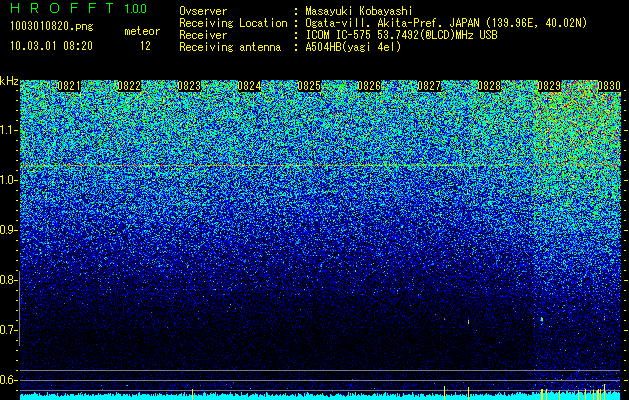Click the HROFFT program title text

click(x=62, y=8)
